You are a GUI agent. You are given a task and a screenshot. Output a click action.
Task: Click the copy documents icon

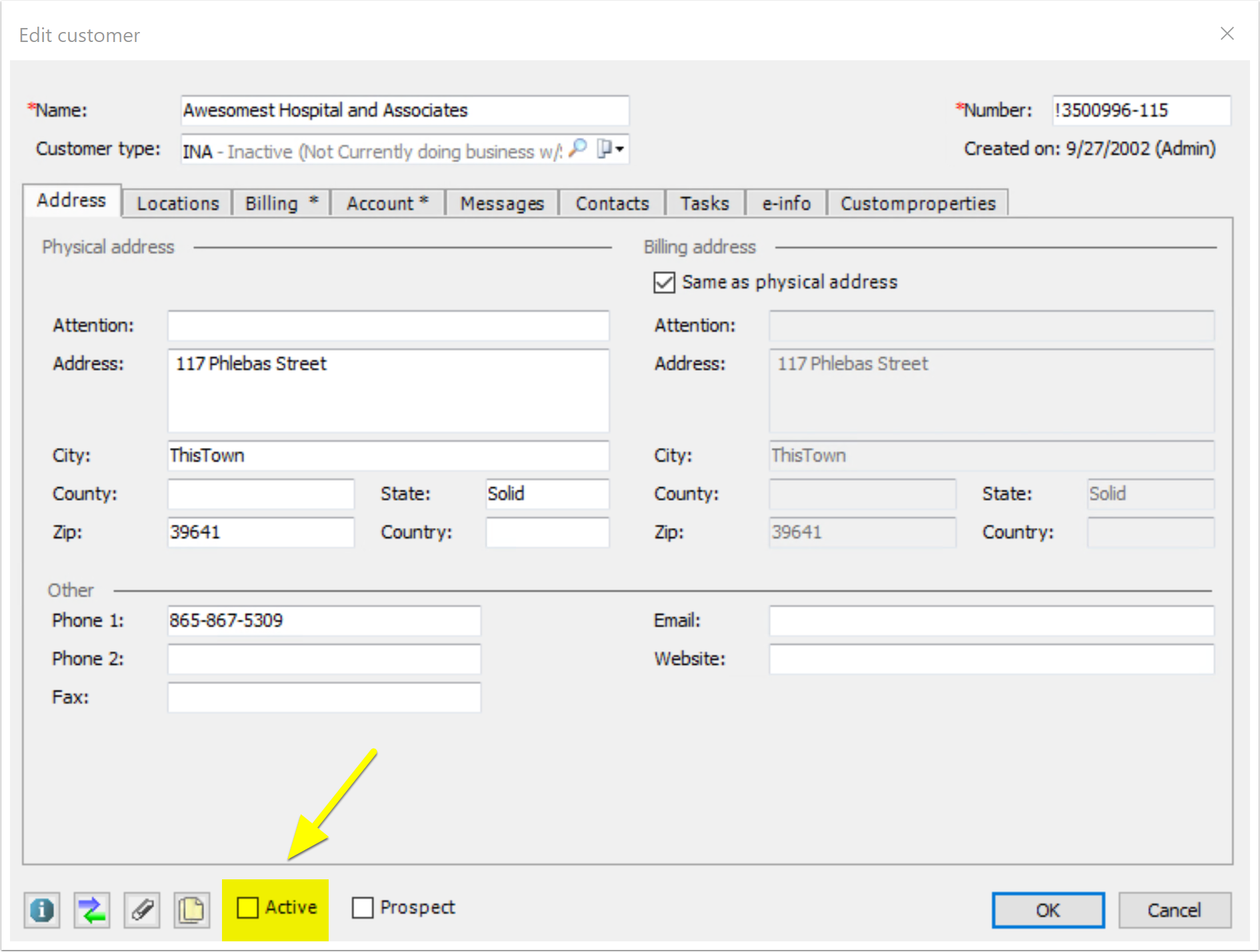pos(192,910)
